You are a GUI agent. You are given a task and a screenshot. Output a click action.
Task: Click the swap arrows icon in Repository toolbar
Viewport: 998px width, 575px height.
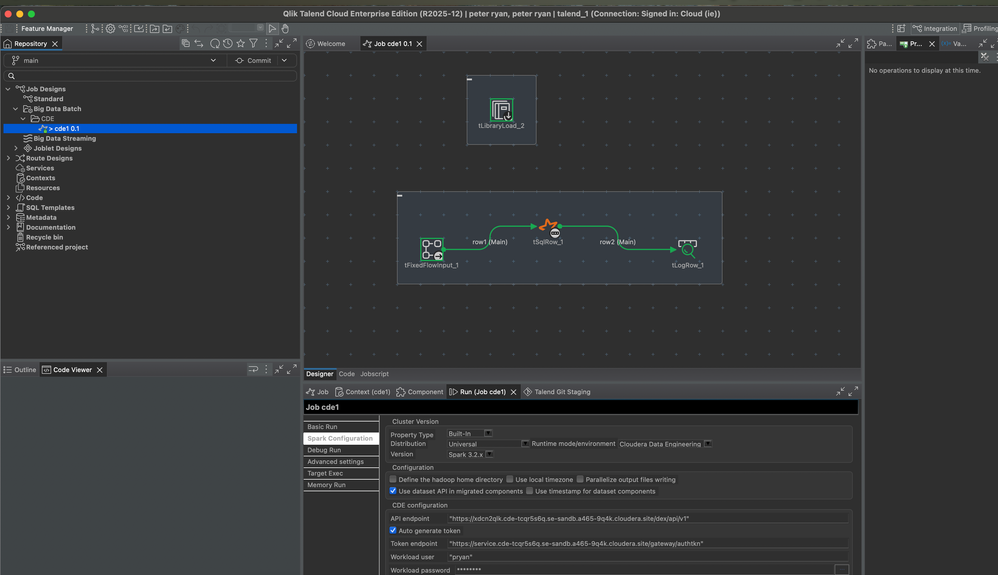tap(199, 43)
